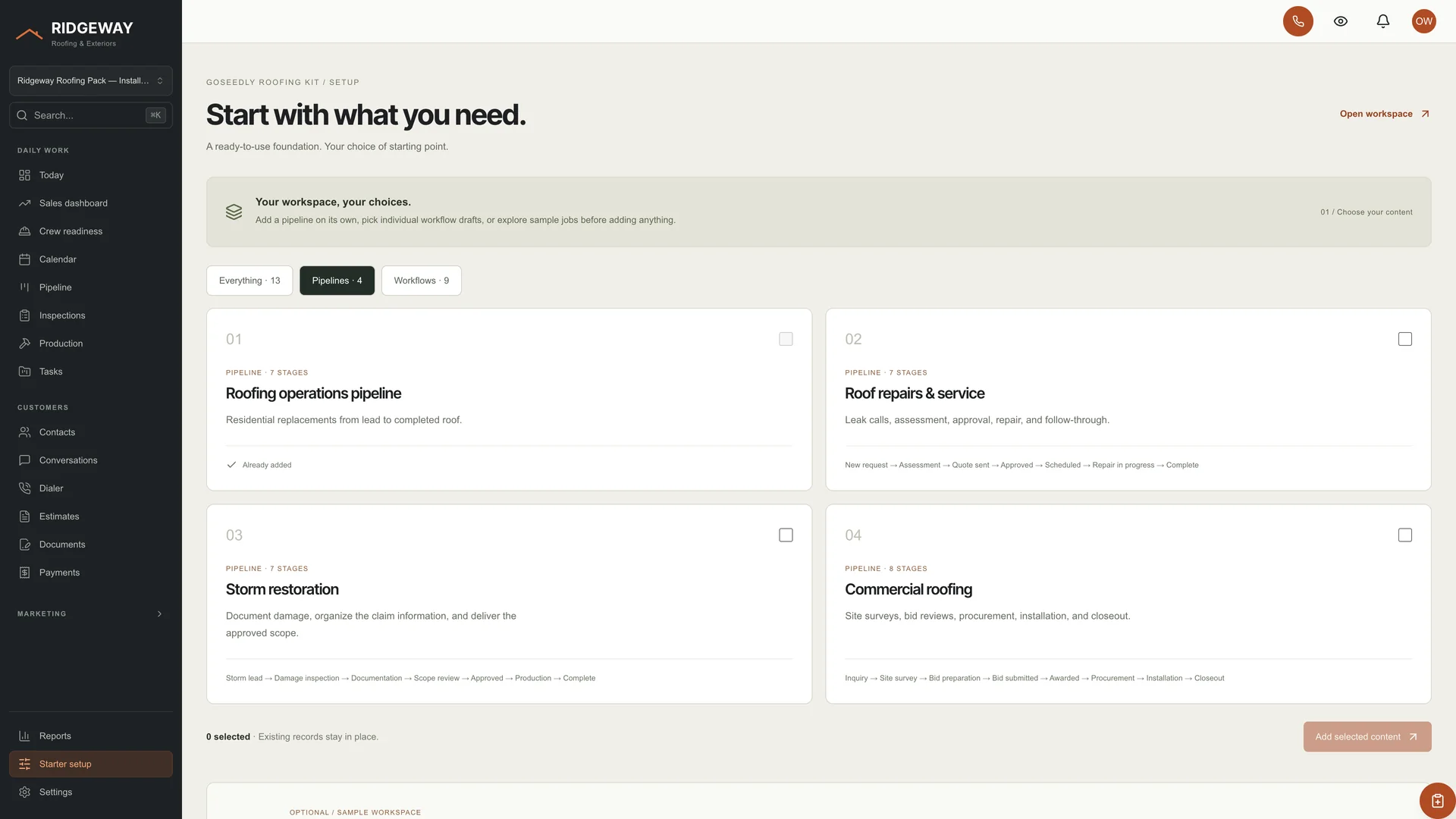Click the floating clipboard button at bottom right

tap(1437, 801)
